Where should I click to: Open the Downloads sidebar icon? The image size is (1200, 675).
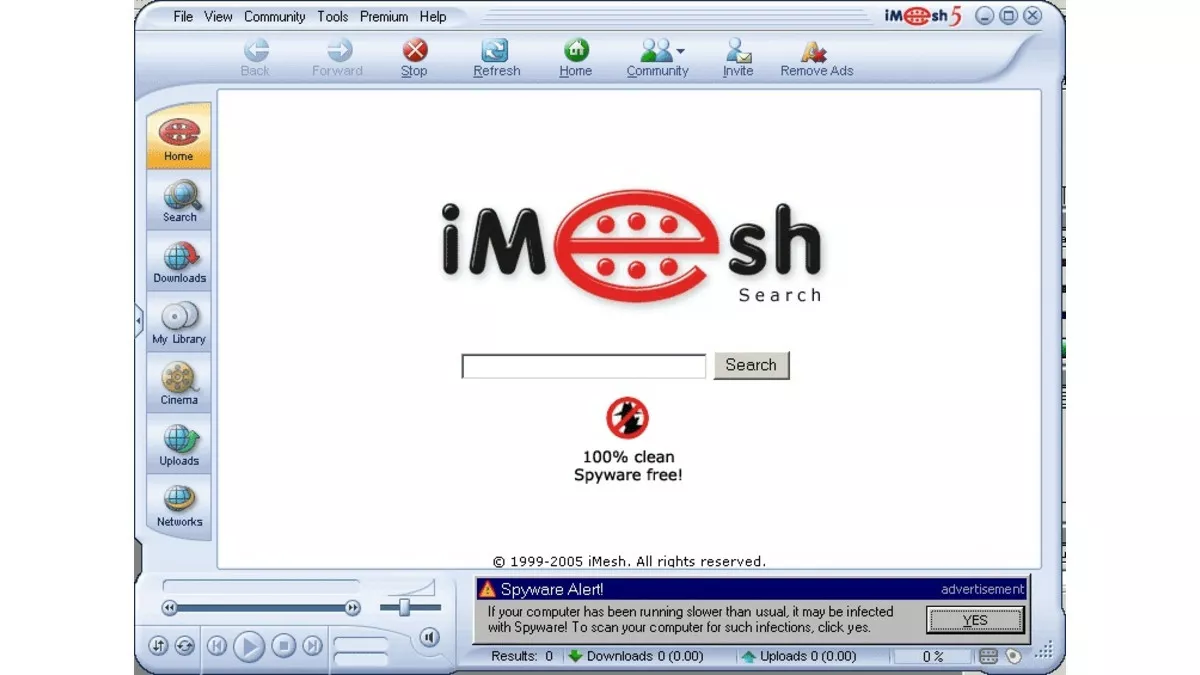click(x=180, y=262)
